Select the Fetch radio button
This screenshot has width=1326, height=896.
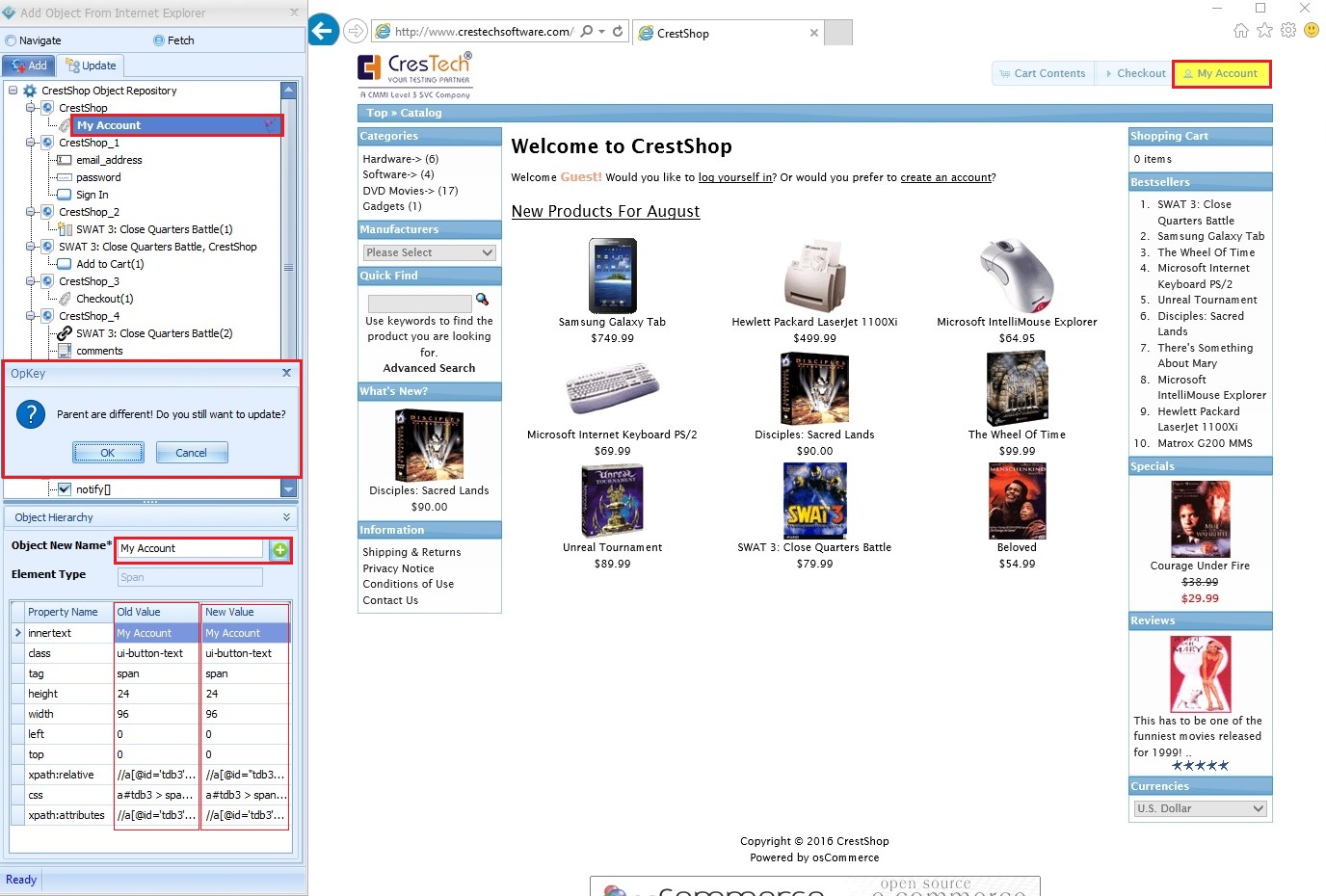[159, 40]
